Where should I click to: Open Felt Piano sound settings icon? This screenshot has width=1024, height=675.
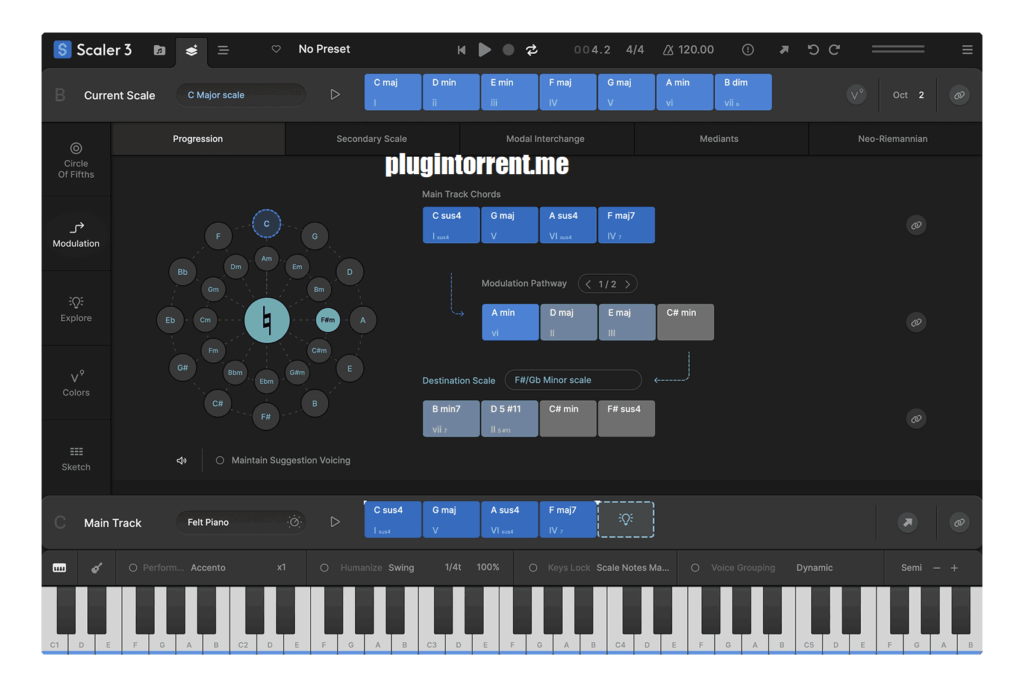tap(295, 522)
